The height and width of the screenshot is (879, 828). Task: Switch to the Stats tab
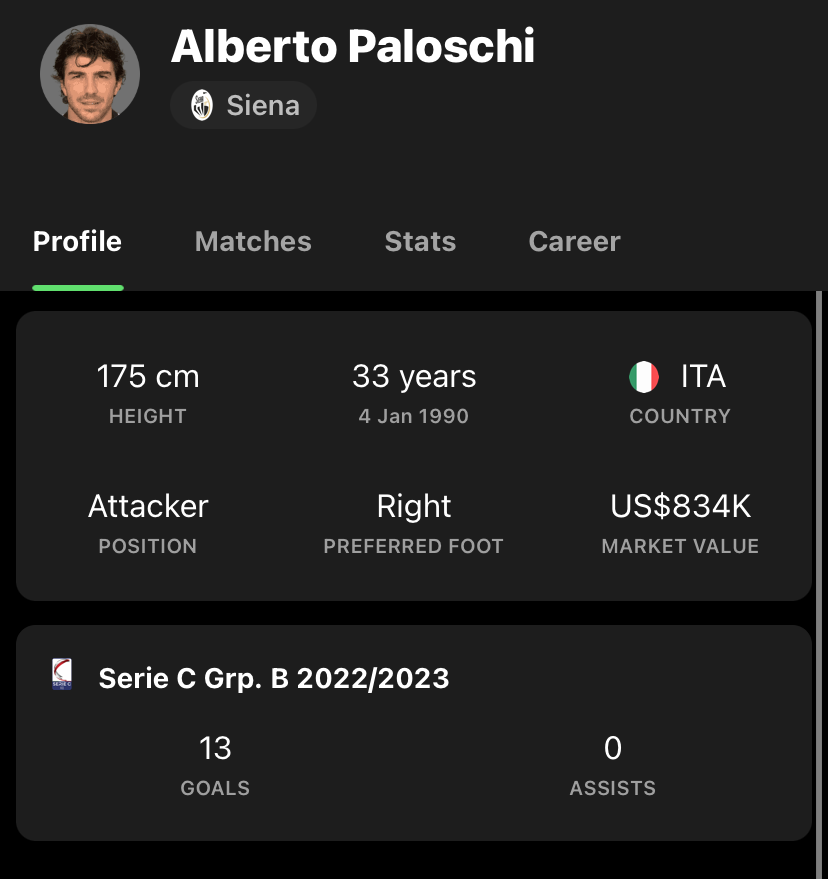(420, 242)
